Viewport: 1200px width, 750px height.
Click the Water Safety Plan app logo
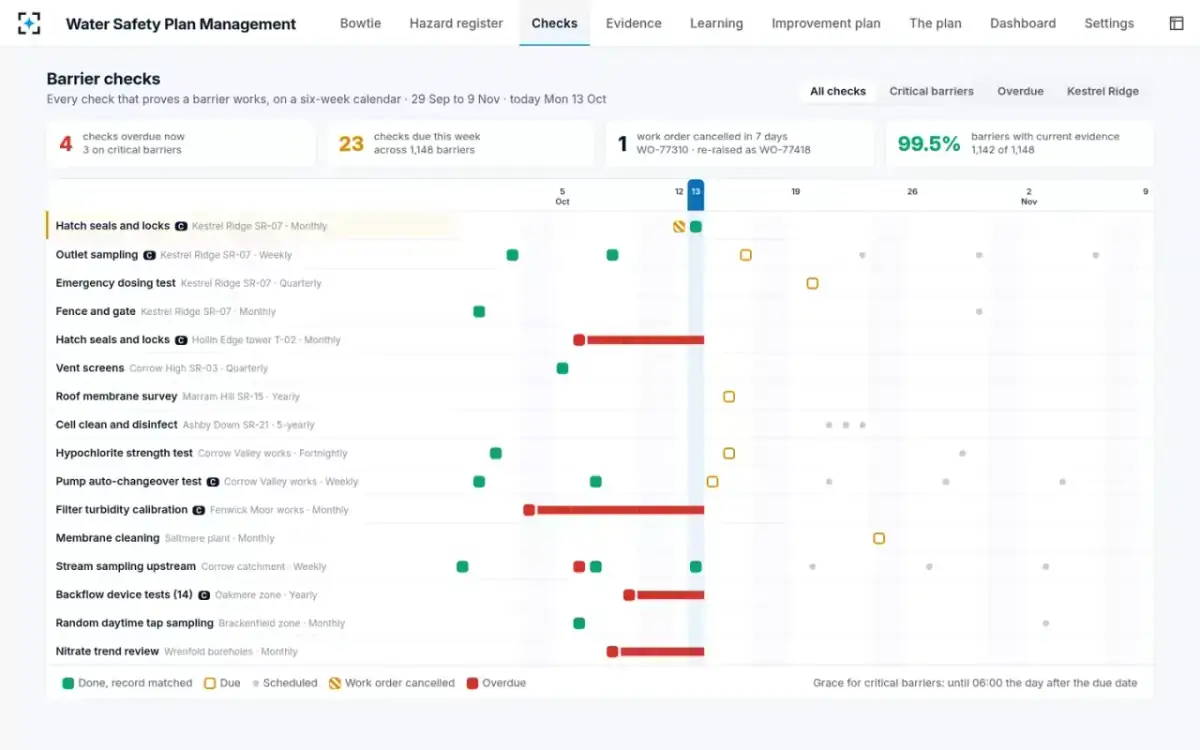click(x=29, y=23)
